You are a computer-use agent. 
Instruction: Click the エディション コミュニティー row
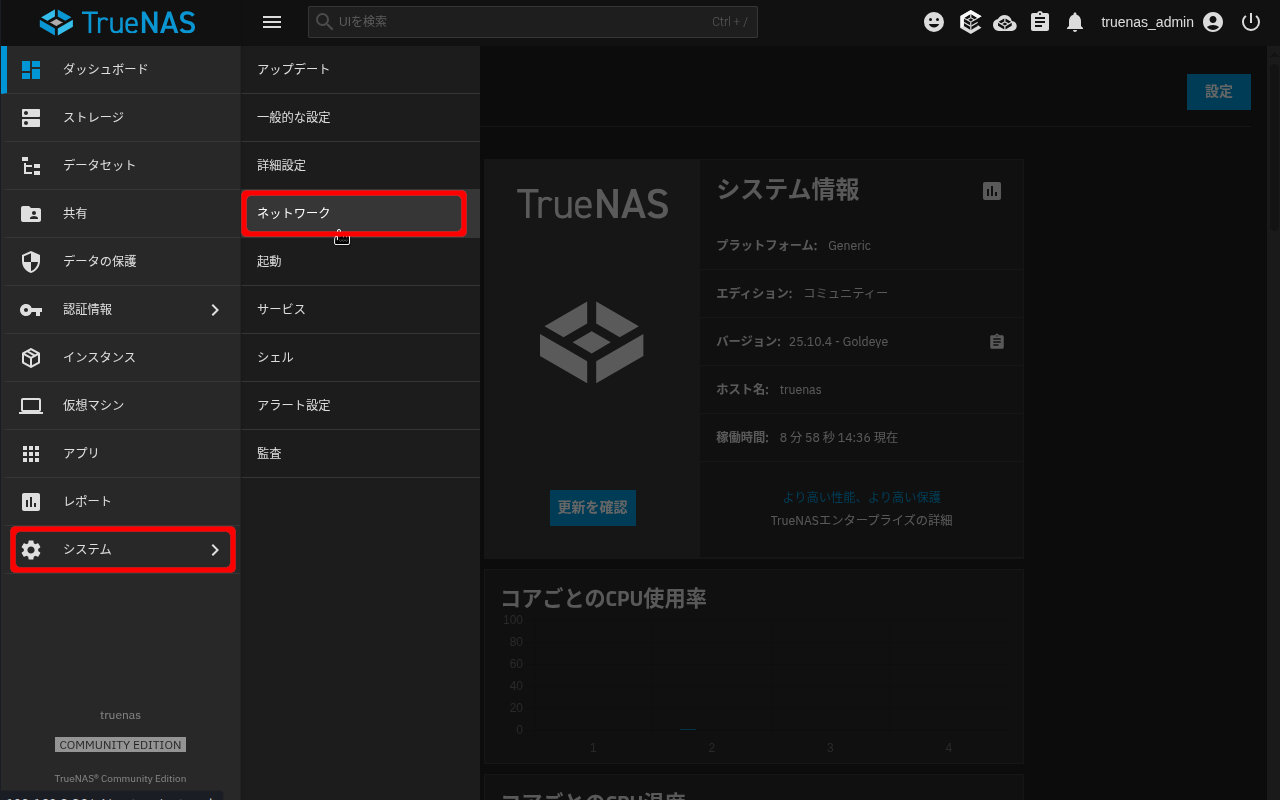click(x=861, y=293)
